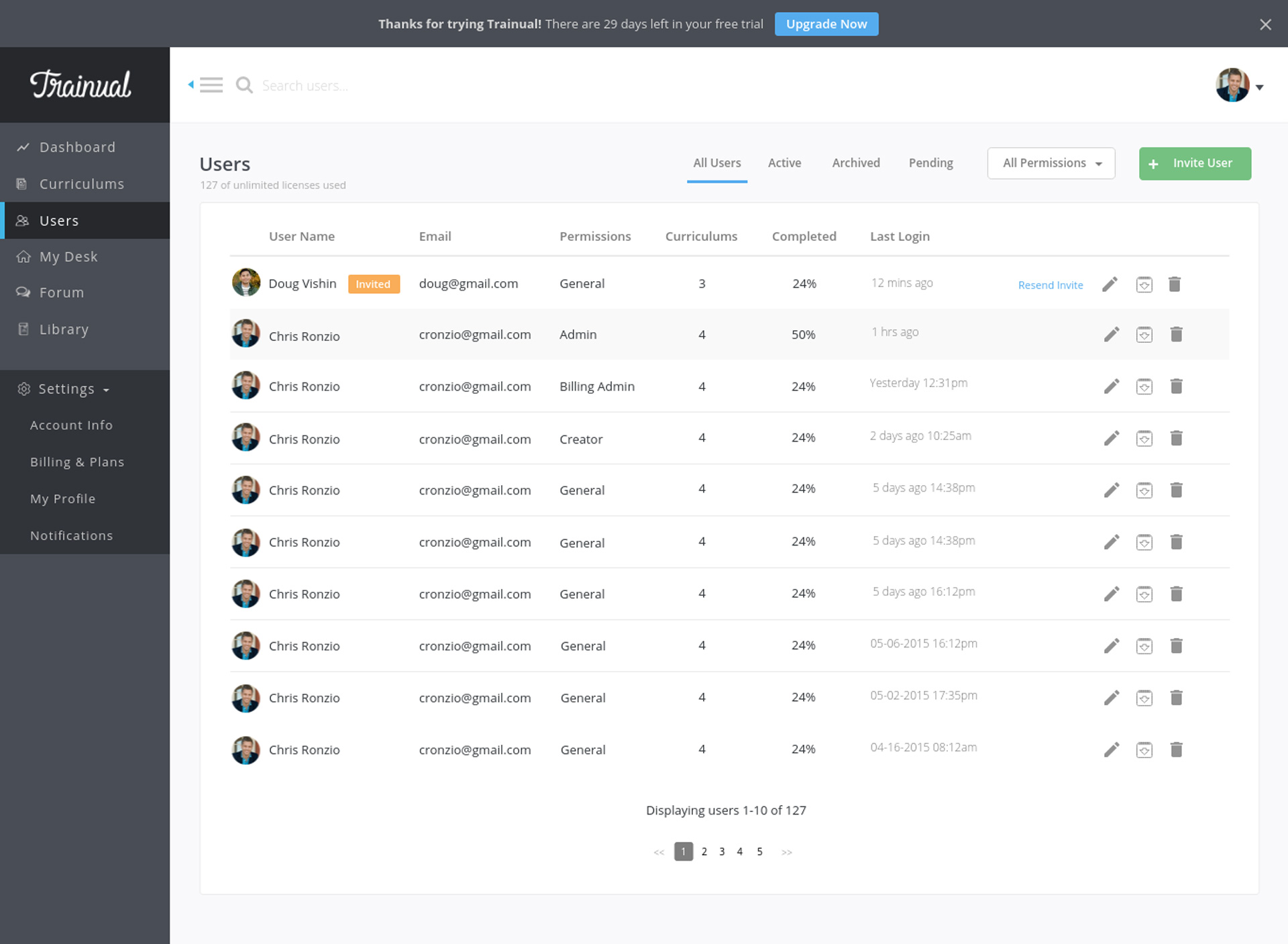Switch to the Archived users tab

(x=856, y=163)
